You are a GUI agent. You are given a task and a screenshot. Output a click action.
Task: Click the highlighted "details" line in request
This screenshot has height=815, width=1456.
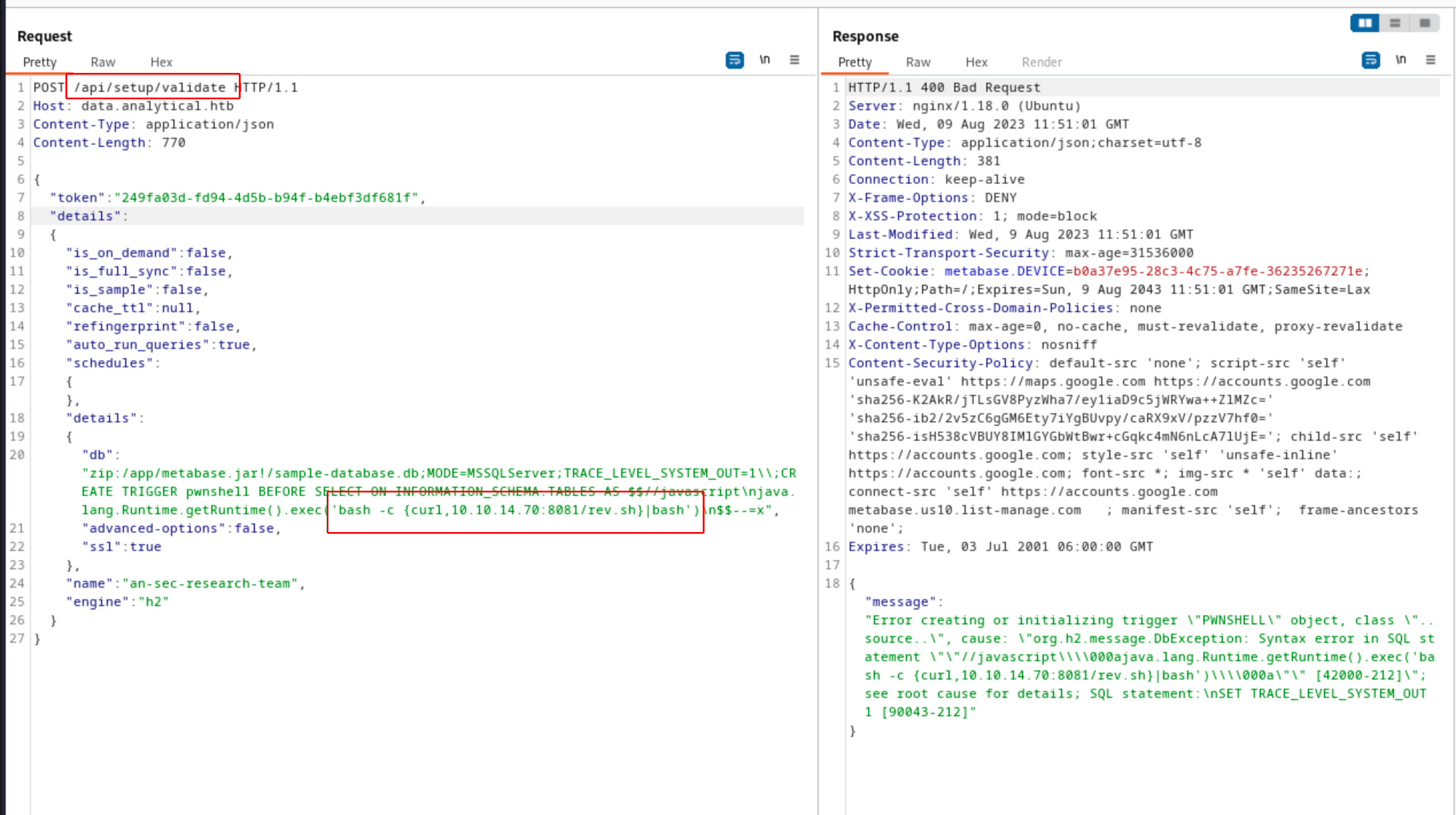85,216
